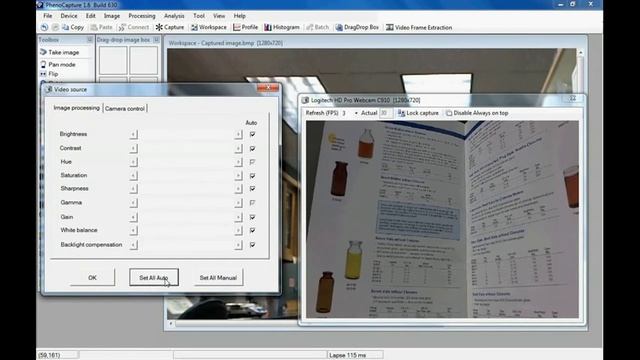The image size is (640, 360).
Task: Toggle the White balance Auto checkbox
Action: pos(252,231)
